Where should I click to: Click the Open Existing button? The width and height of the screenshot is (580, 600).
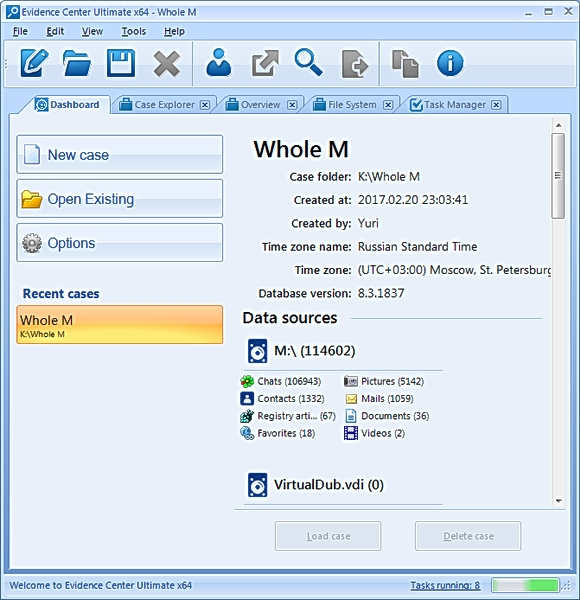click(x=120, y=199)
